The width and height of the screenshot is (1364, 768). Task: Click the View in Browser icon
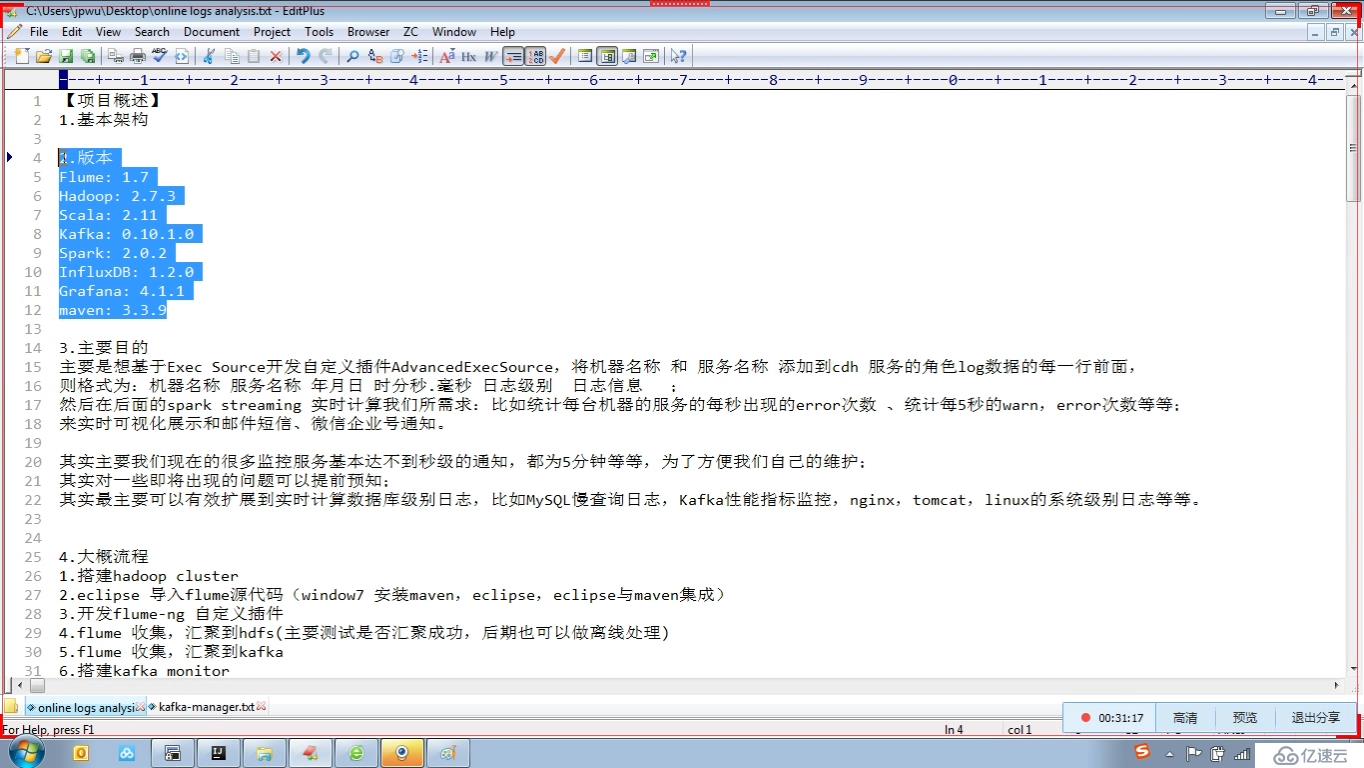tap(182, 56)
